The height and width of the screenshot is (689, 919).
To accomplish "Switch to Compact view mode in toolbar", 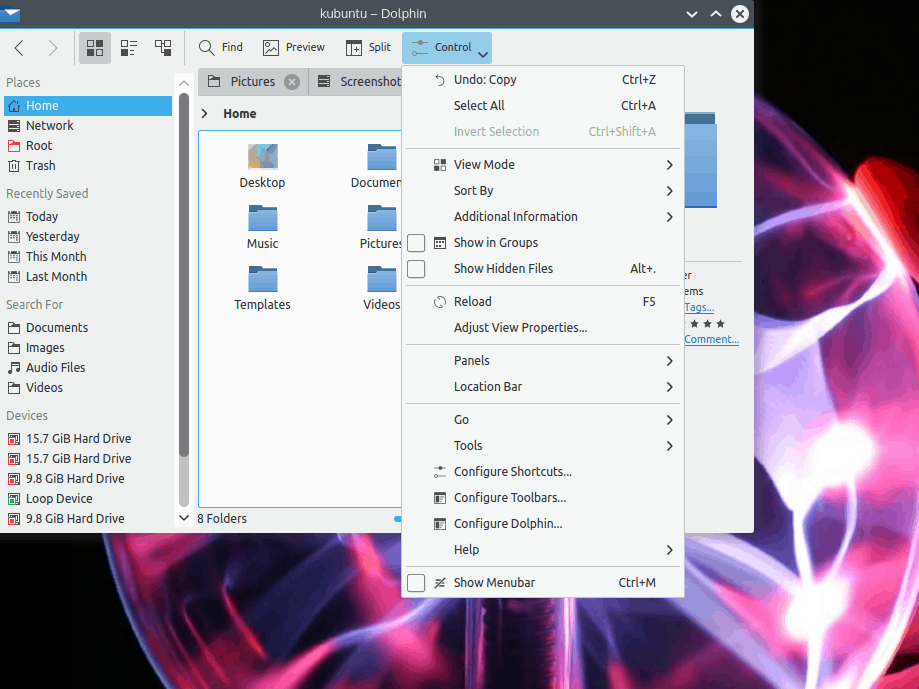I will click(129, 47).
